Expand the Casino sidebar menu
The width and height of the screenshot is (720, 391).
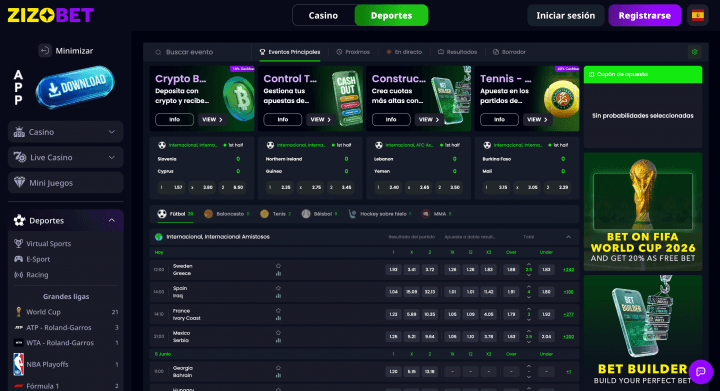click(x=66, y=132)
